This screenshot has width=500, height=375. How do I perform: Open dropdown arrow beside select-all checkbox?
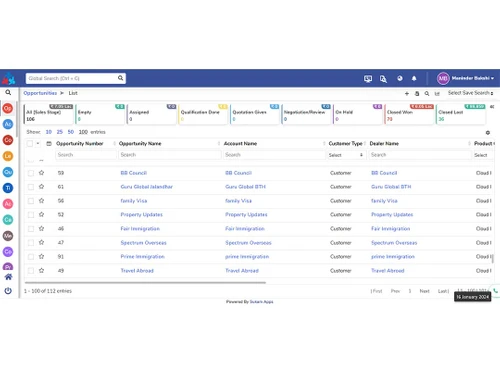tap(38, 143)
